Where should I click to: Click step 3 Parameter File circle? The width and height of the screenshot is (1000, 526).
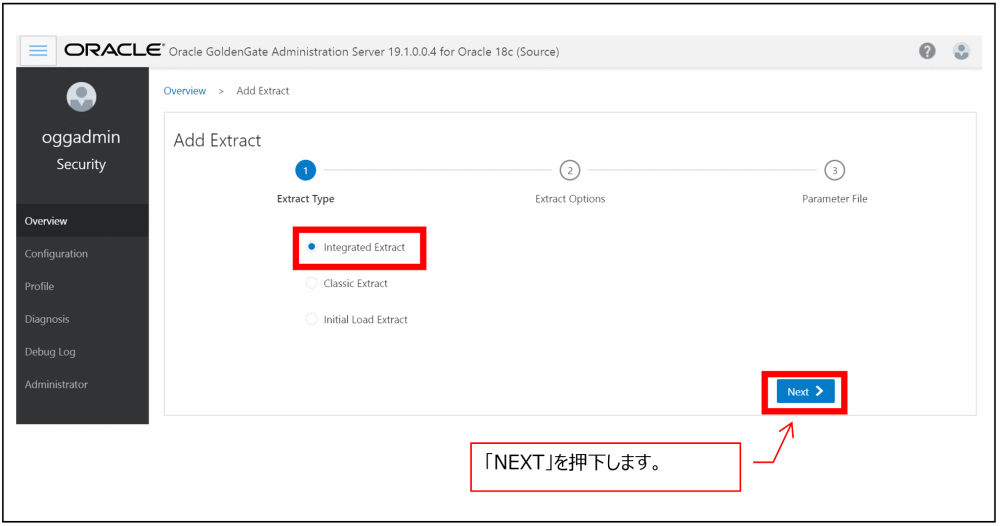point(834,170)
